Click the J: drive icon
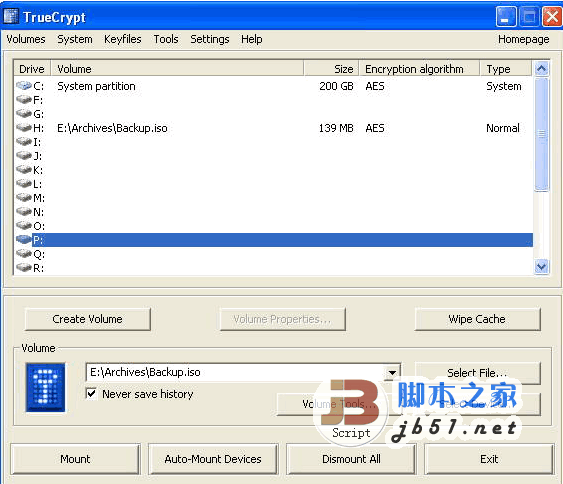The width and height of the screenshot is (563, 484). click(x=24, y=155)
